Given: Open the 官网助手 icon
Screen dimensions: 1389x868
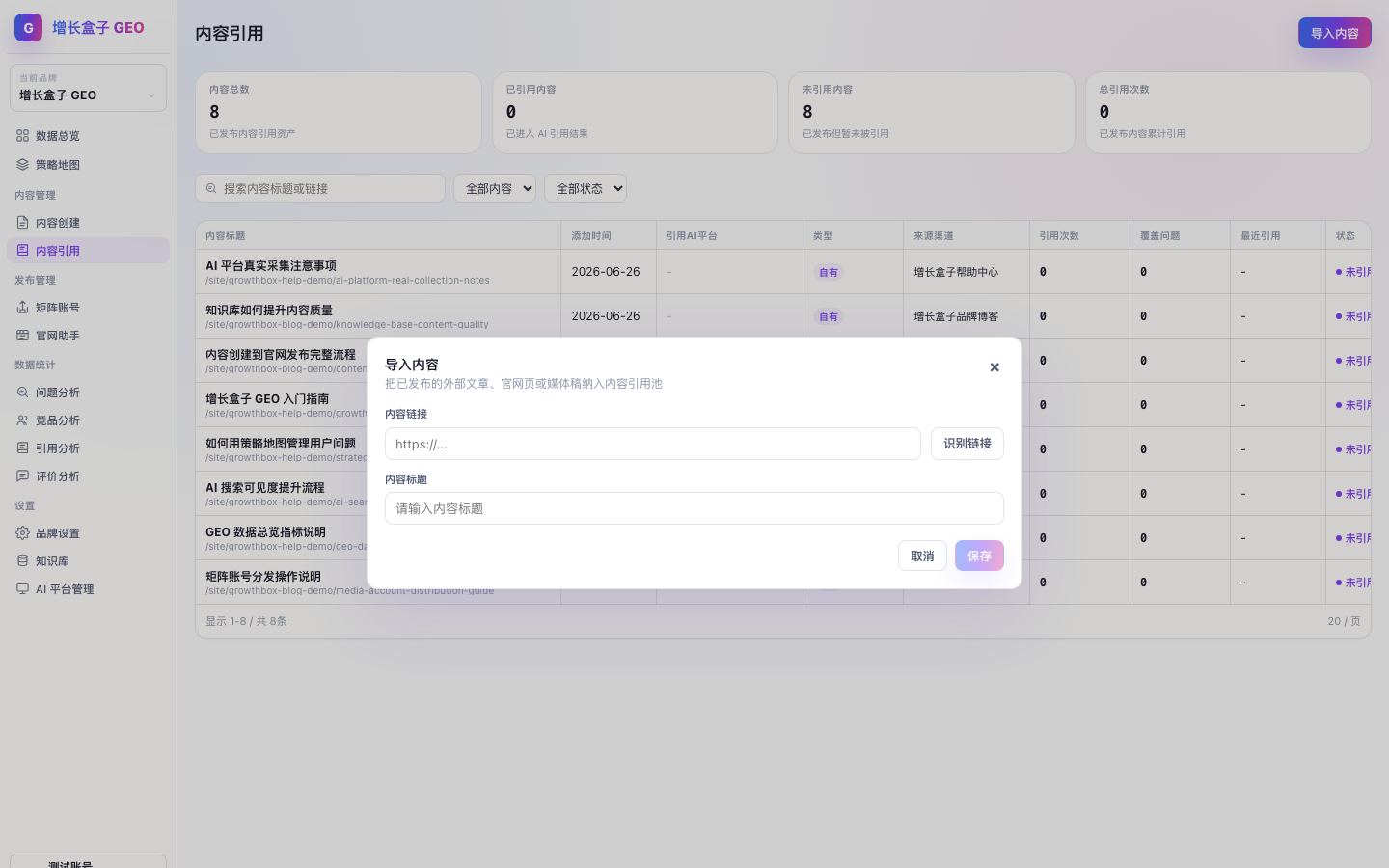Looking at the screenshot, I should [x=22, y=336].
